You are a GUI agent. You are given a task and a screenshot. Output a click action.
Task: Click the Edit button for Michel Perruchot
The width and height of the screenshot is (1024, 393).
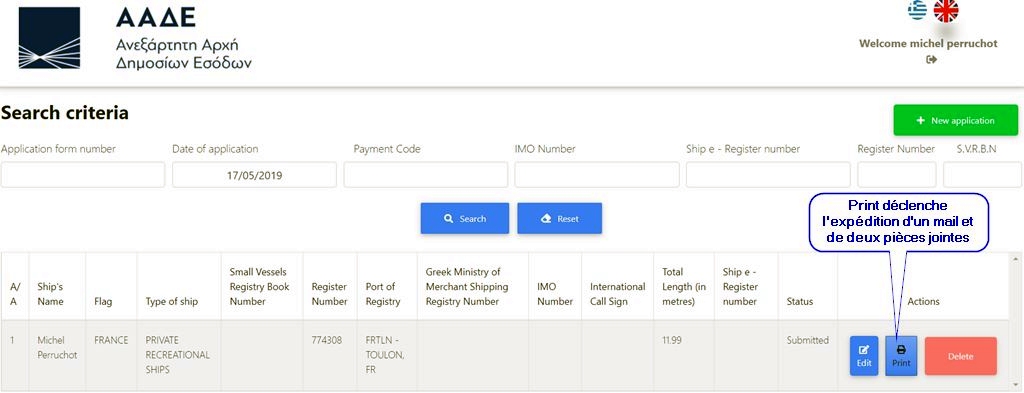864,356
